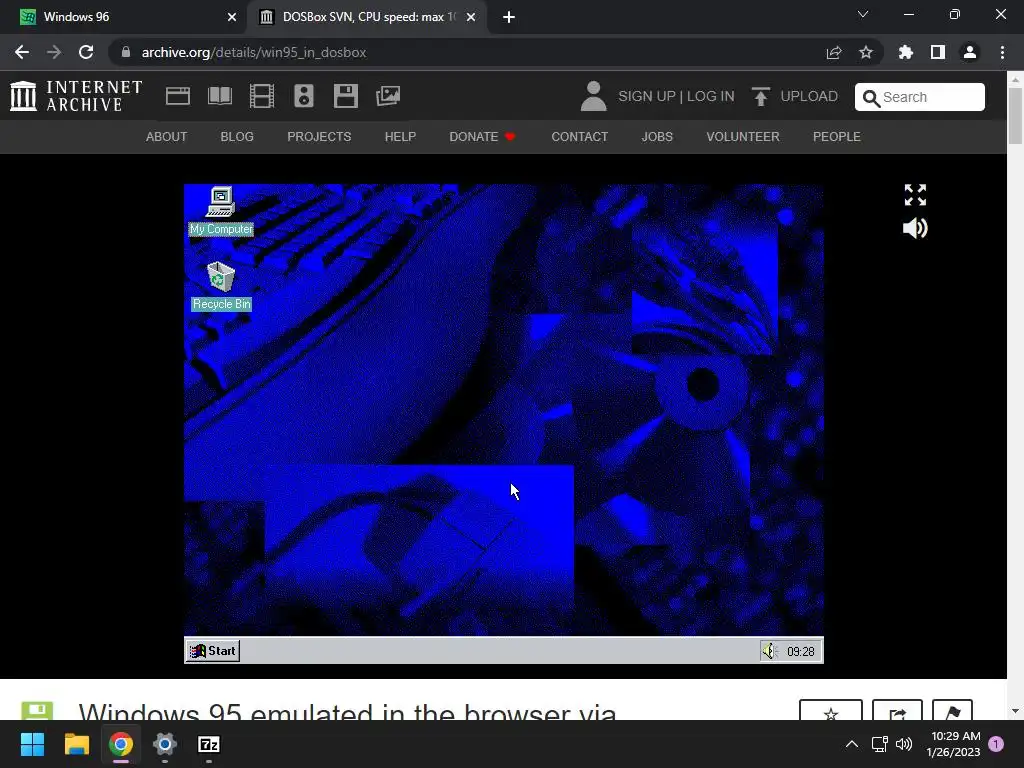Image resolution: width=1024 pixels, height=768 pixels.
Task: Open the system volume tray icon
Action: (904, 744)
